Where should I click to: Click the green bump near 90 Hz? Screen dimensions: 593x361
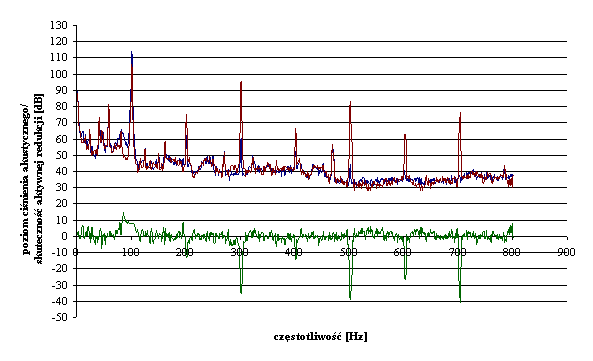point(123,214)
